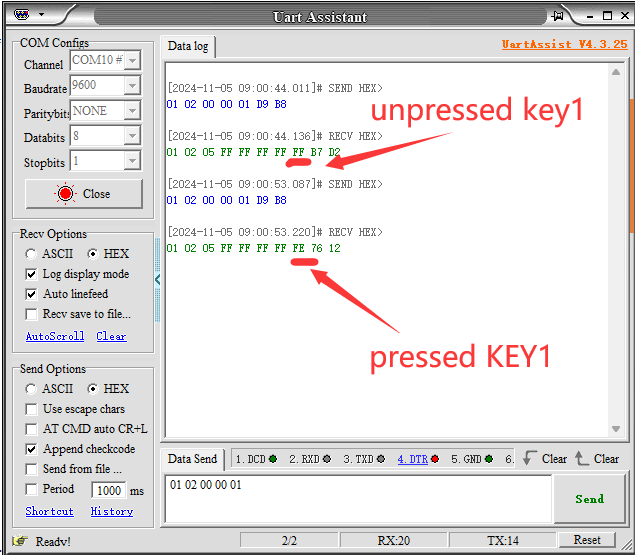Open the Baudrate 9600 dropdown
The image size is (635, 555).
pos(132,87)
